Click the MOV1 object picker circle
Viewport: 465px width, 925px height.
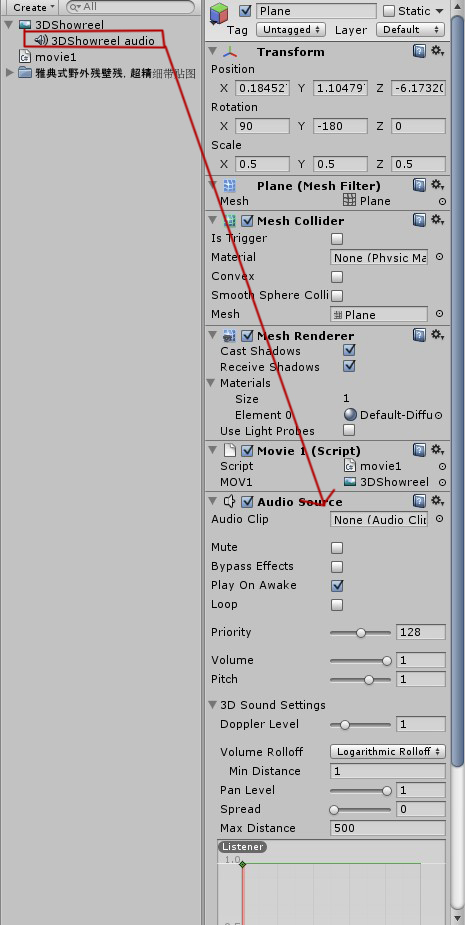(x=442, y=482)
